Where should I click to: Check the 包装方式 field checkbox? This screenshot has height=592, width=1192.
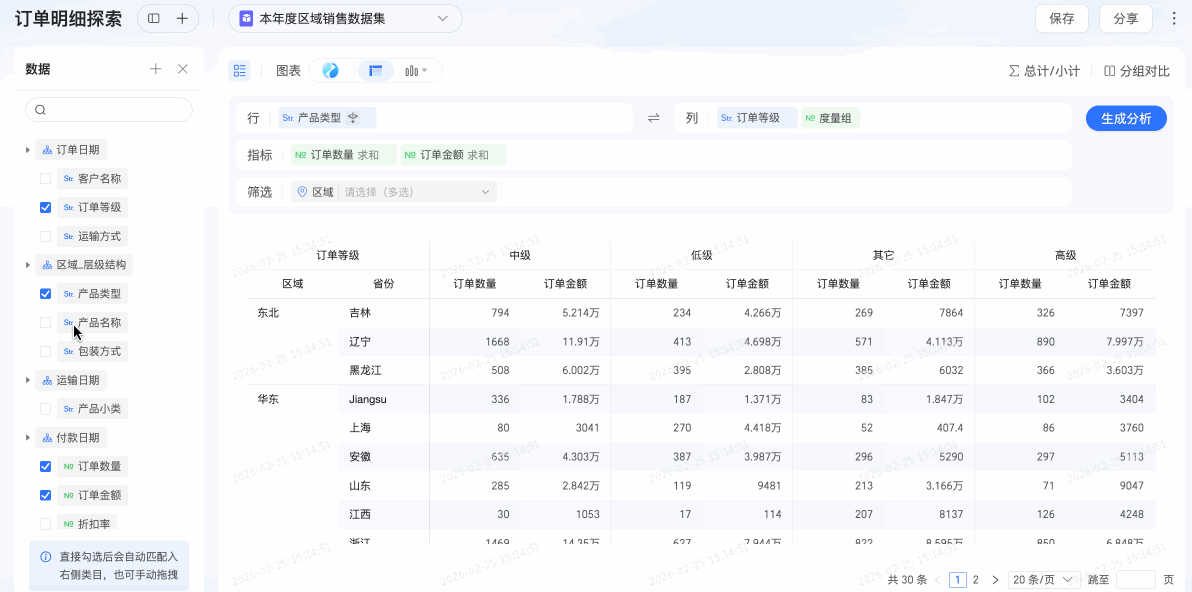pos(46,351)
